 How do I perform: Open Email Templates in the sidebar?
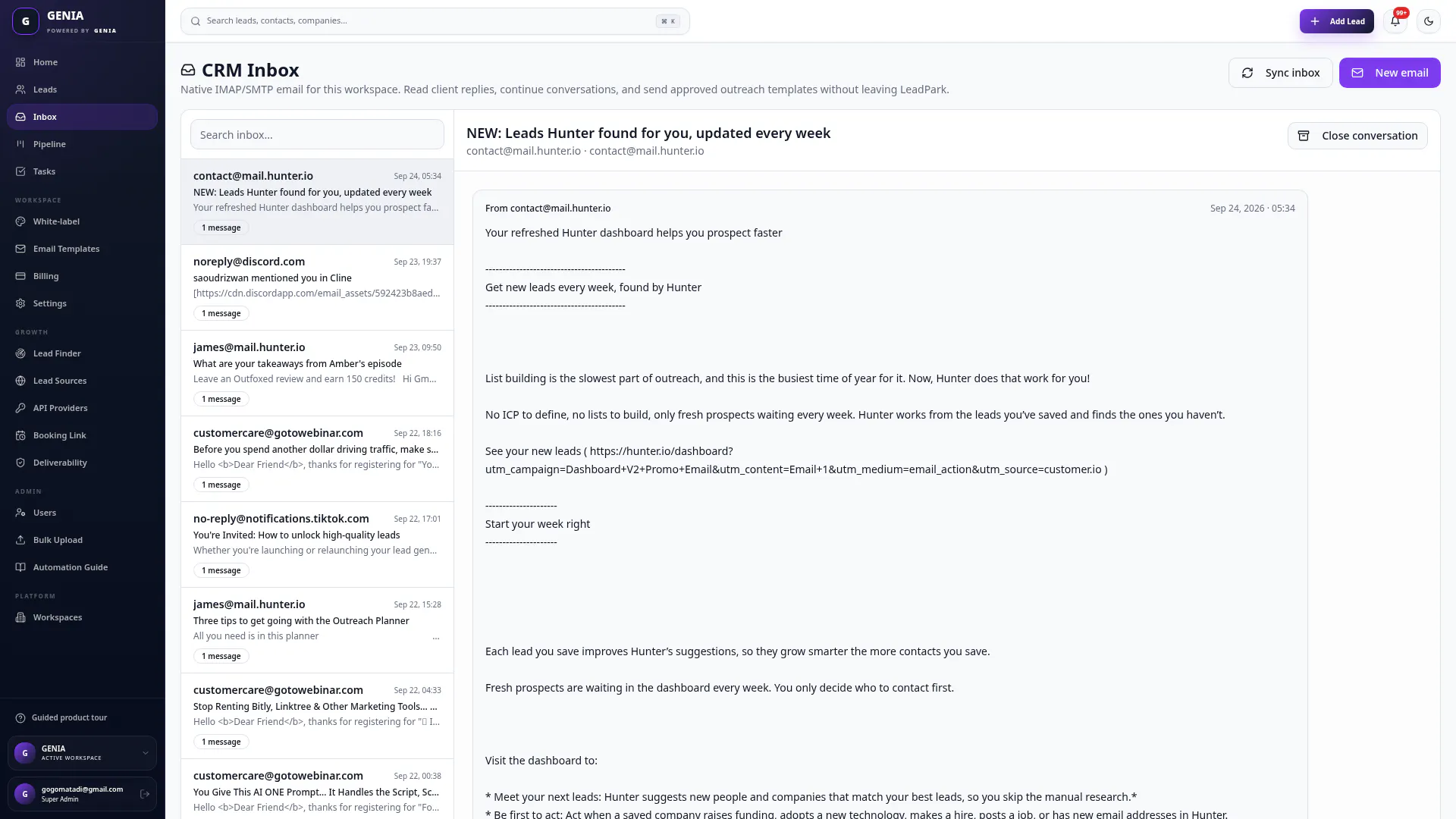click(x=82, y=249)
